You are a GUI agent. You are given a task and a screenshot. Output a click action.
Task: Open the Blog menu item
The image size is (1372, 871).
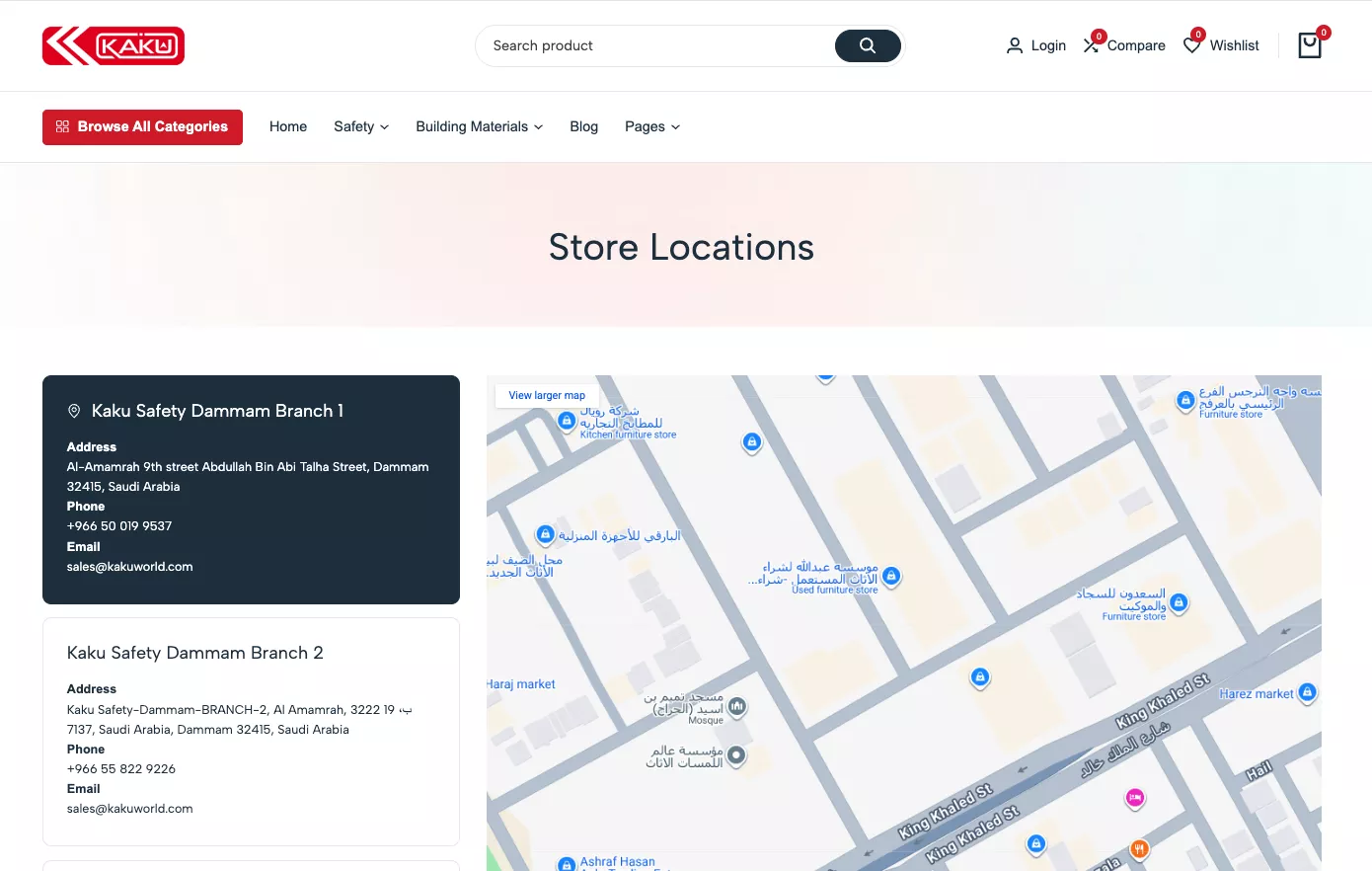click(583, 126)
